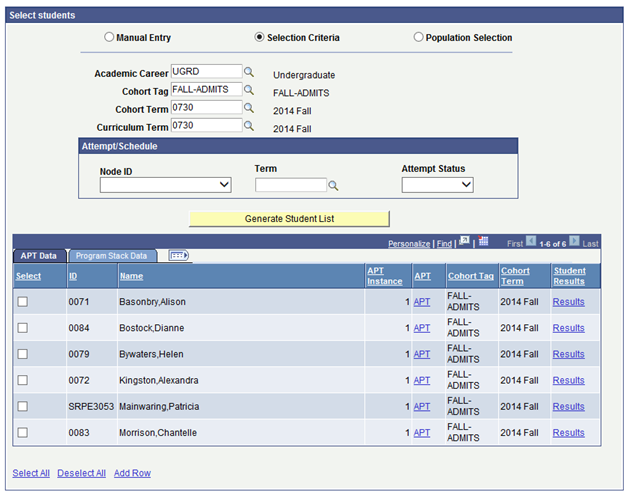The image size is (628, 497).
Task: Open Results for Bostock,Dianne
Action: coord(568,328)
